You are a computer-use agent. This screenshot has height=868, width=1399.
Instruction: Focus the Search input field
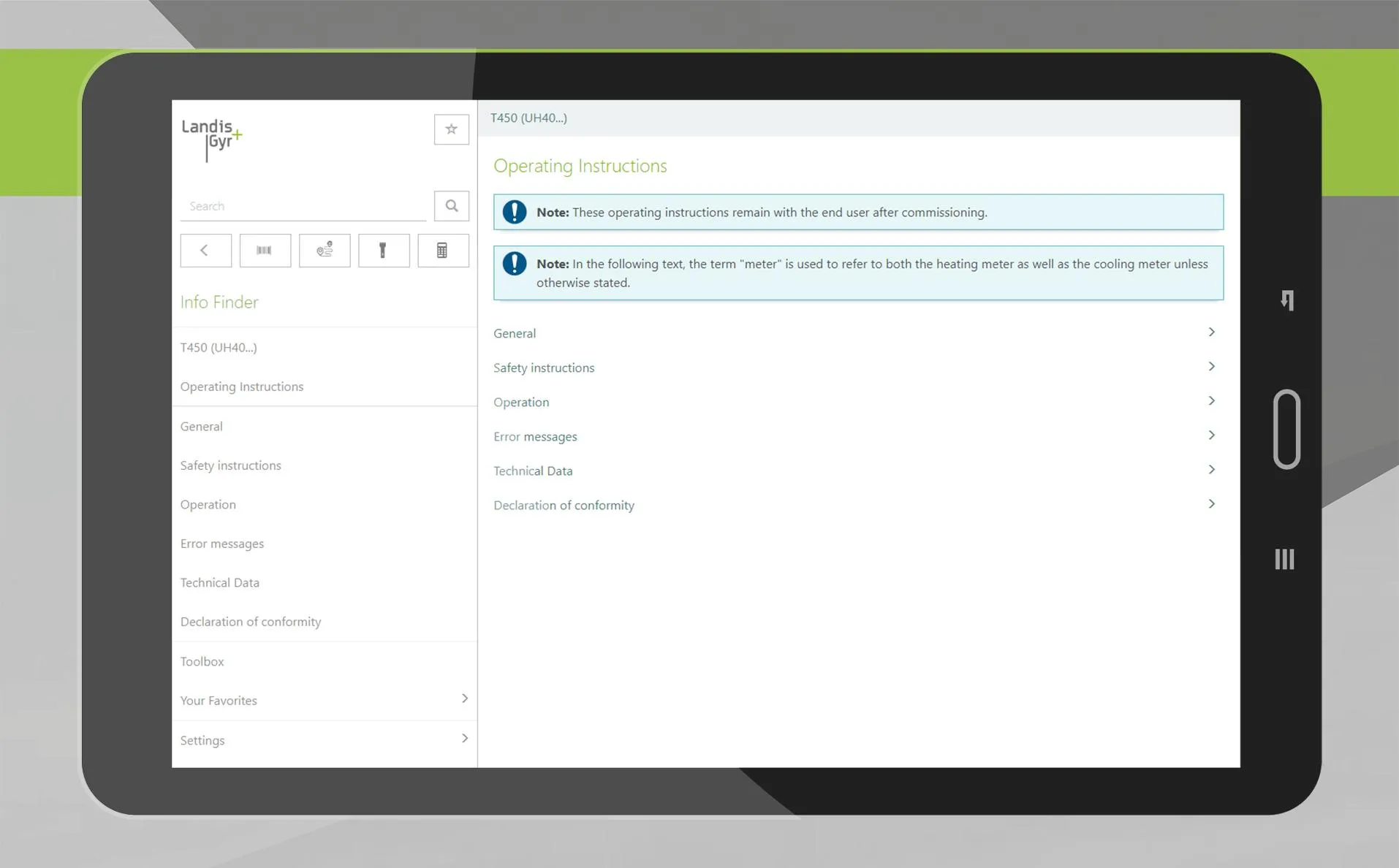(303, 206)
